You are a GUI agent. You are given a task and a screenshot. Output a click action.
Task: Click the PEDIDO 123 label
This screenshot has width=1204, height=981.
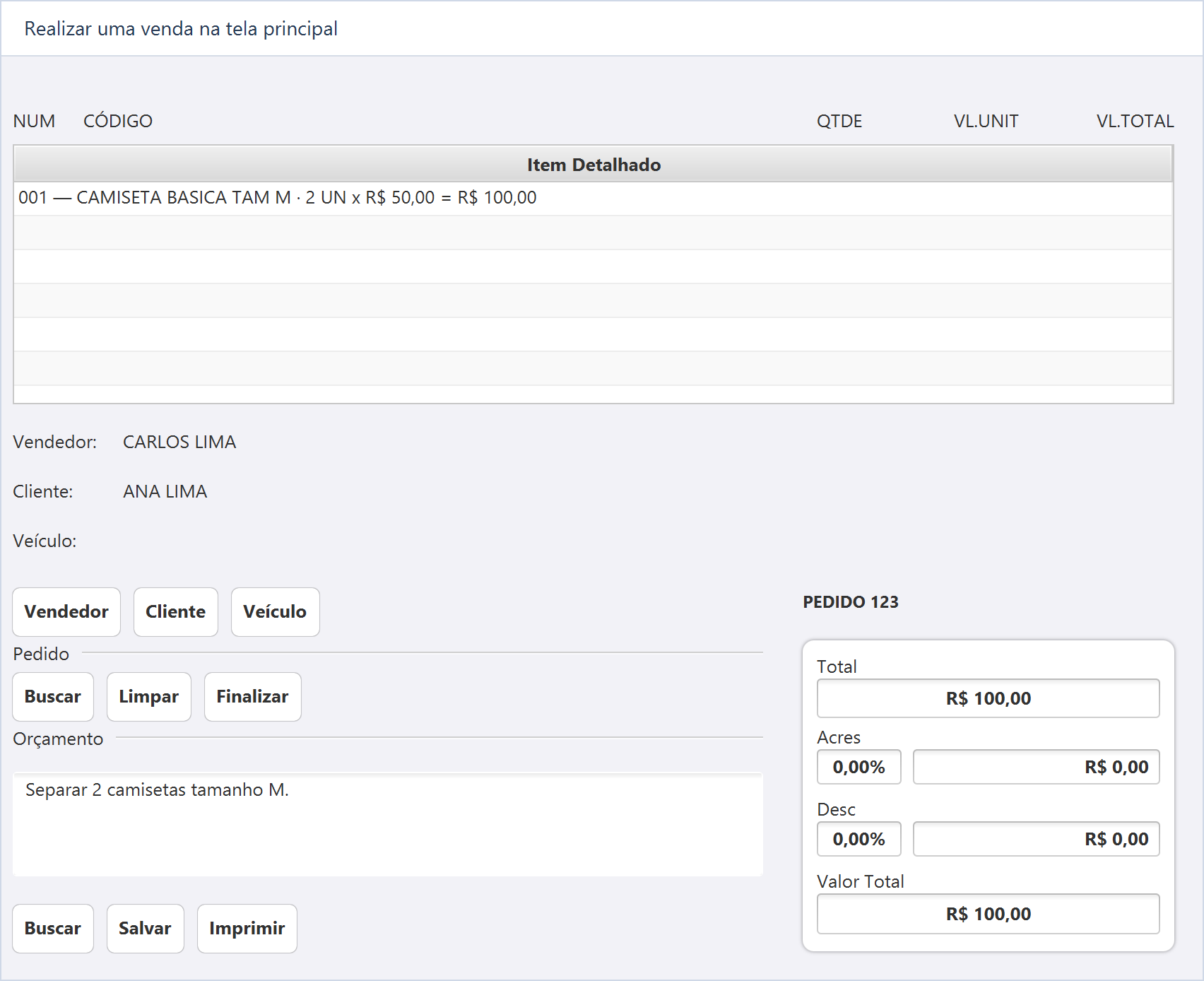tap(851, 602)
